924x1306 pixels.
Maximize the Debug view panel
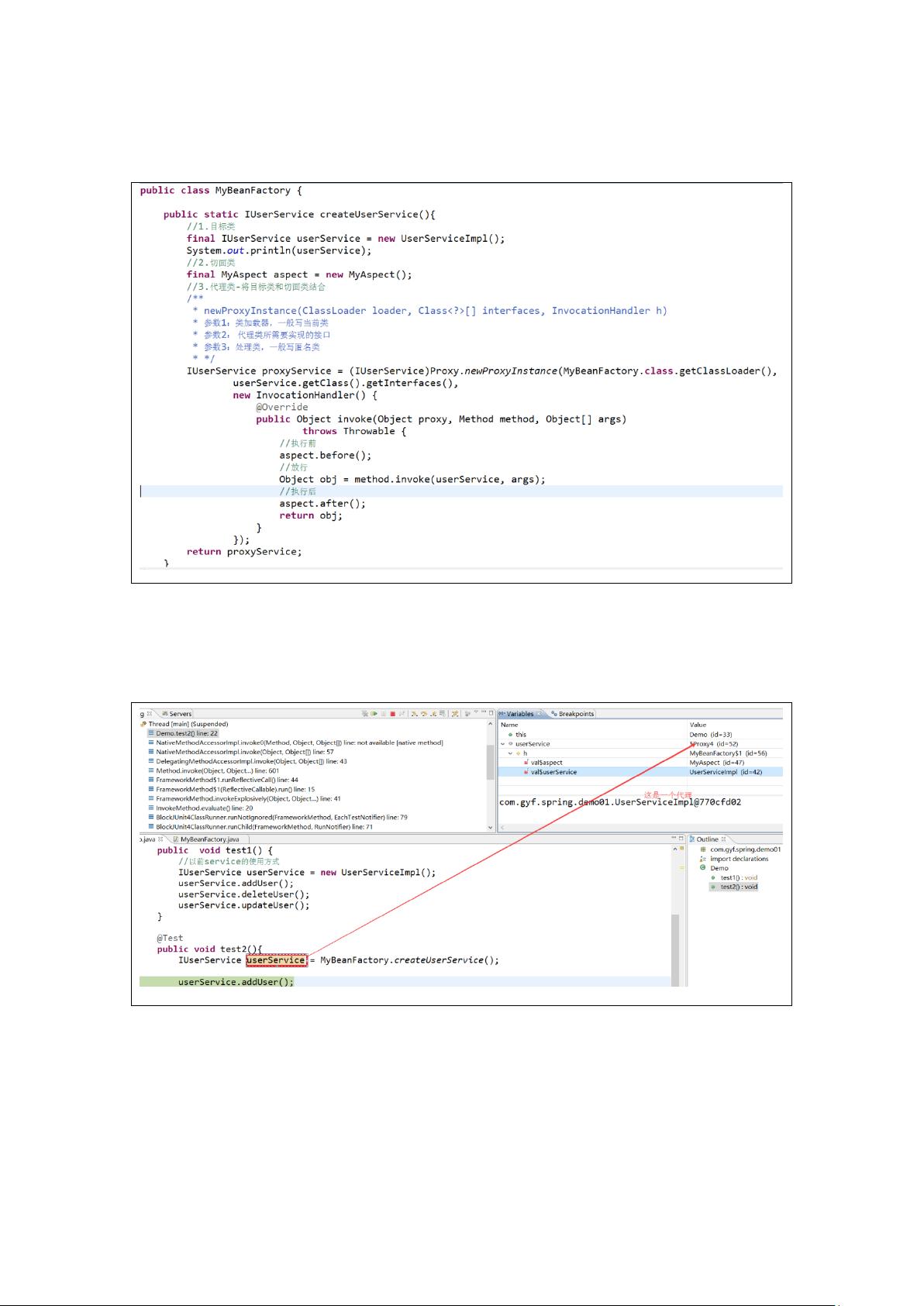[491, 712]
